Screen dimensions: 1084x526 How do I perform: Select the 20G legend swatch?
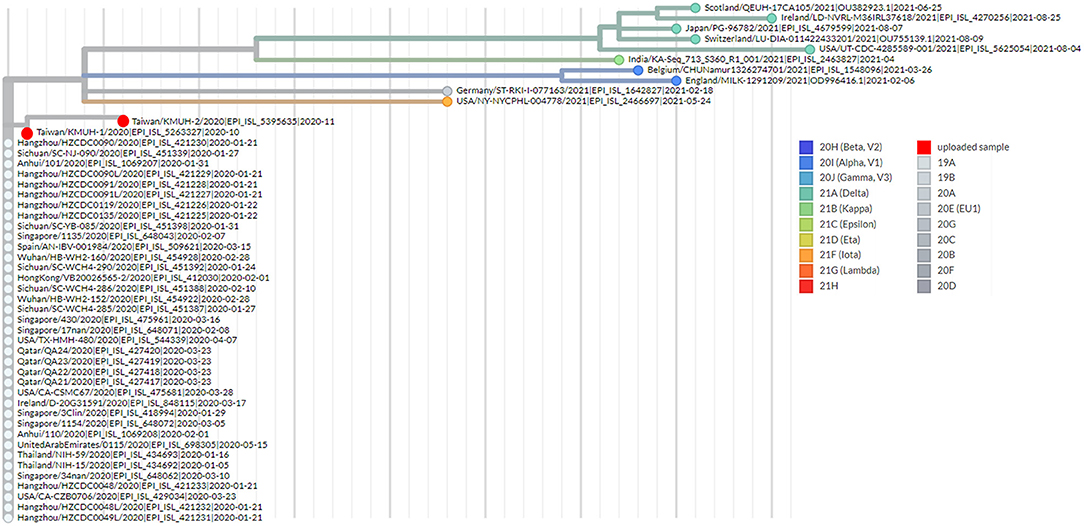(x=924, y=224)
